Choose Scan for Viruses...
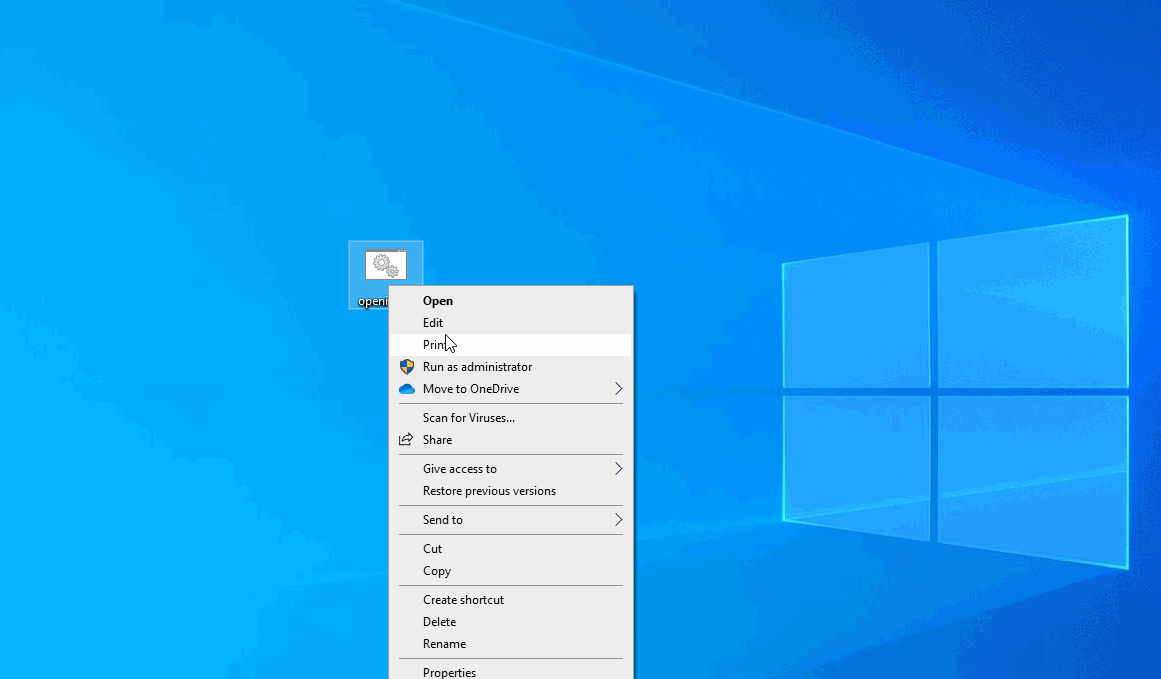 pyautogui.click(x=511, y=418)
